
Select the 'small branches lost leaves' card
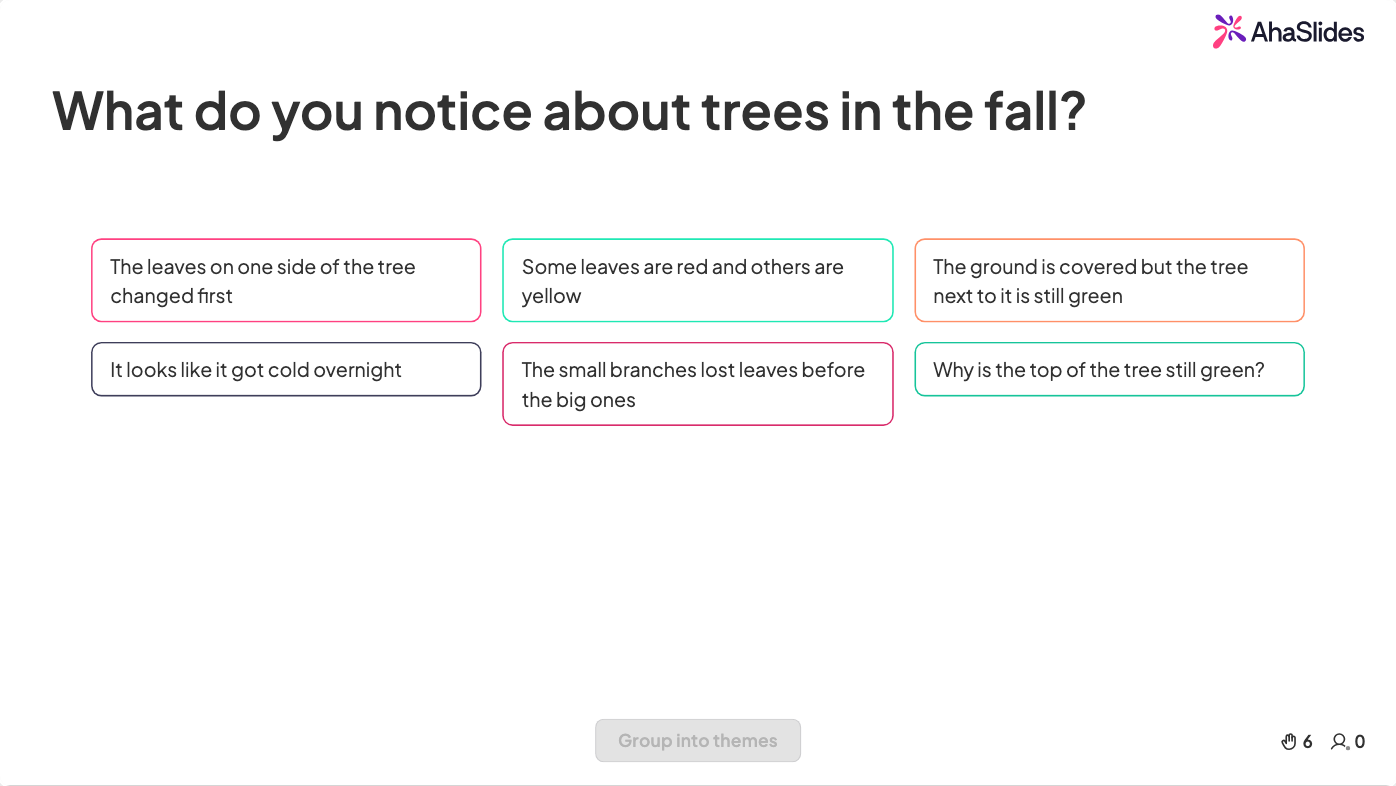pos(697,384)
